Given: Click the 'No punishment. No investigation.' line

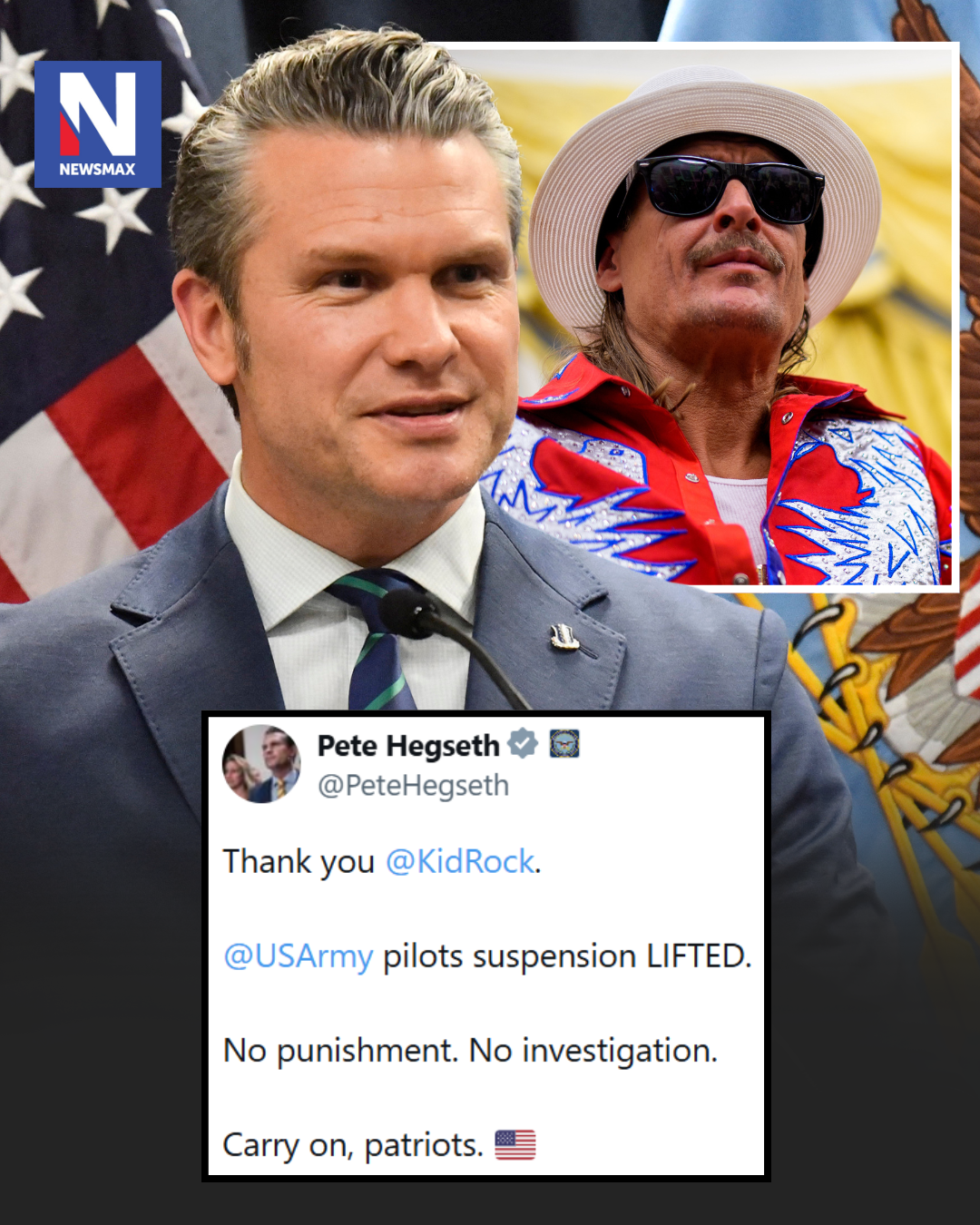Looking at the screenshot, I should pos(470,1051).
